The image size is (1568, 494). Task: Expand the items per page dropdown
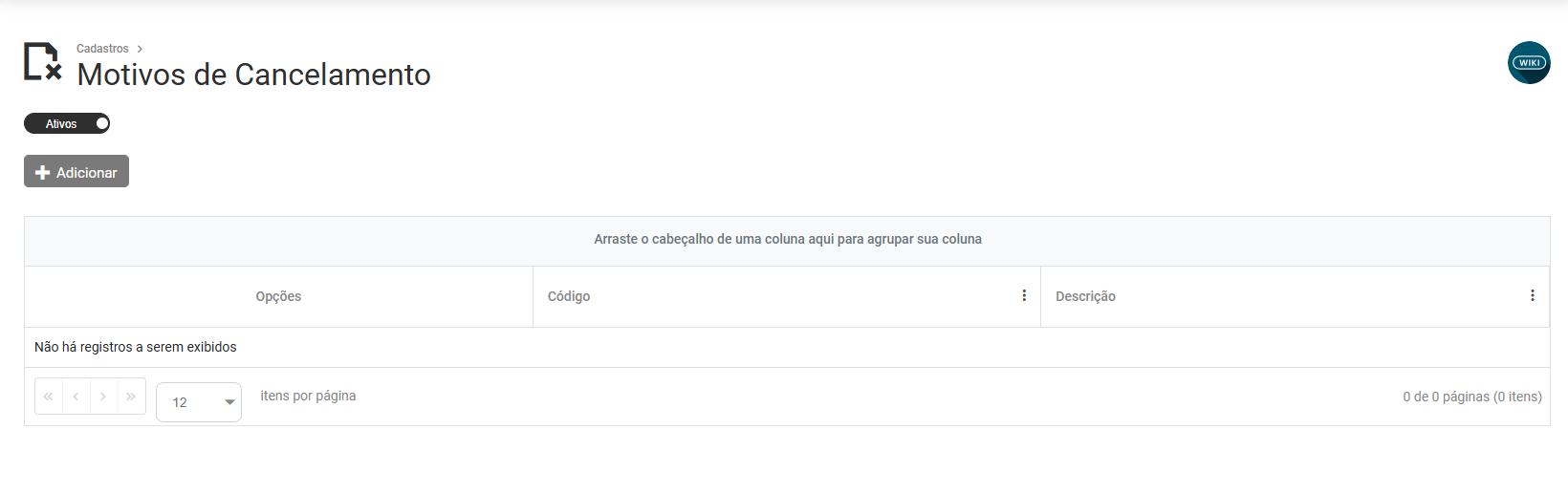(x=229, y=402)
